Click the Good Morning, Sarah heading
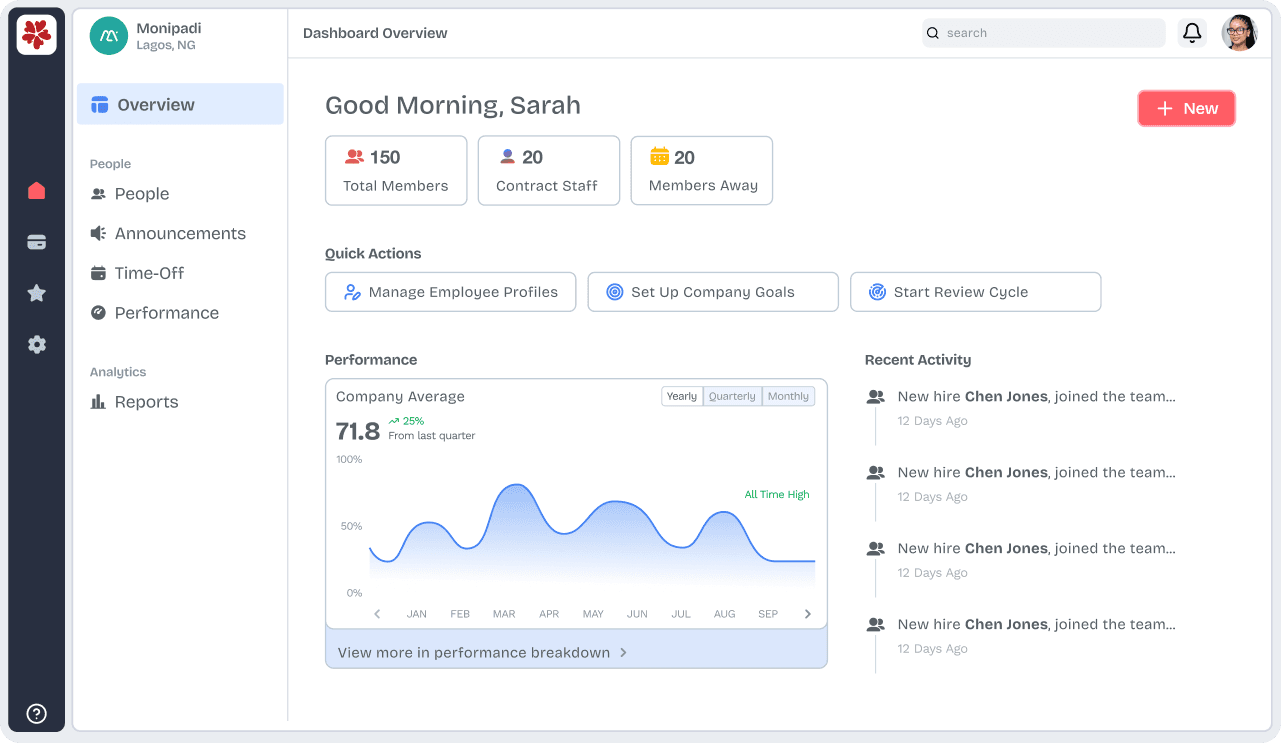The height and width of the screenshot is (743, 1282). coord(453,105)
